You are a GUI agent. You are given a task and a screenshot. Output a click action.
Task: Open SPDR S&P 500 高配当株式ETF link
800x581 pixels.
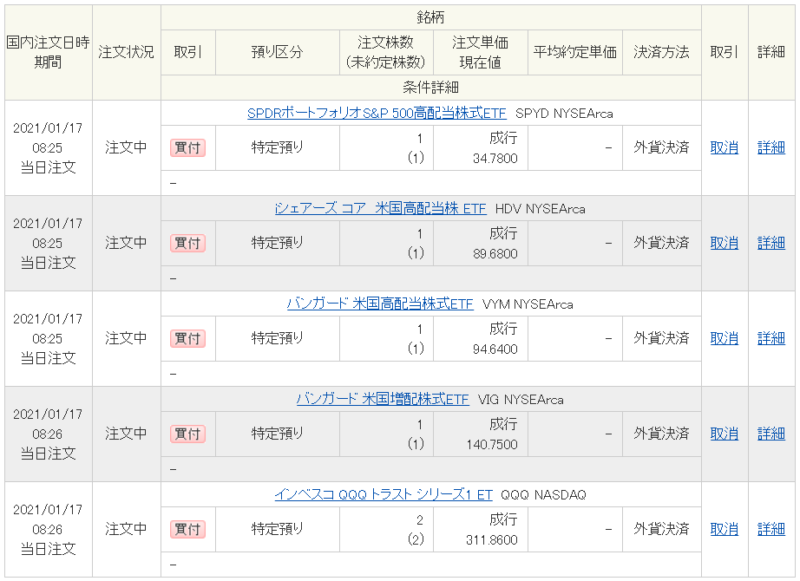(377, 113)
